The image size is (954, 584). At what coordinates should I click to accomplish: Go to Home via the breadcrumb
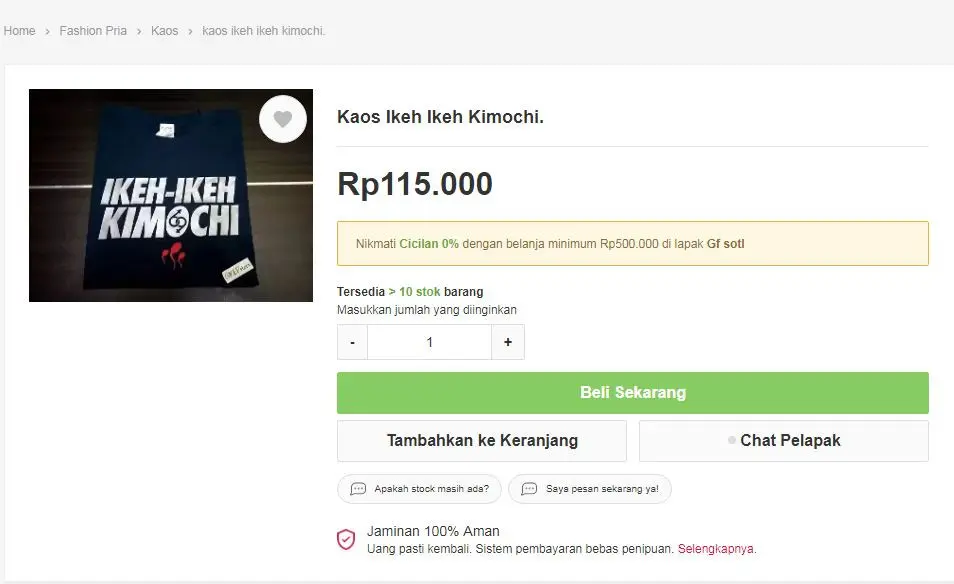pos(19,31)
